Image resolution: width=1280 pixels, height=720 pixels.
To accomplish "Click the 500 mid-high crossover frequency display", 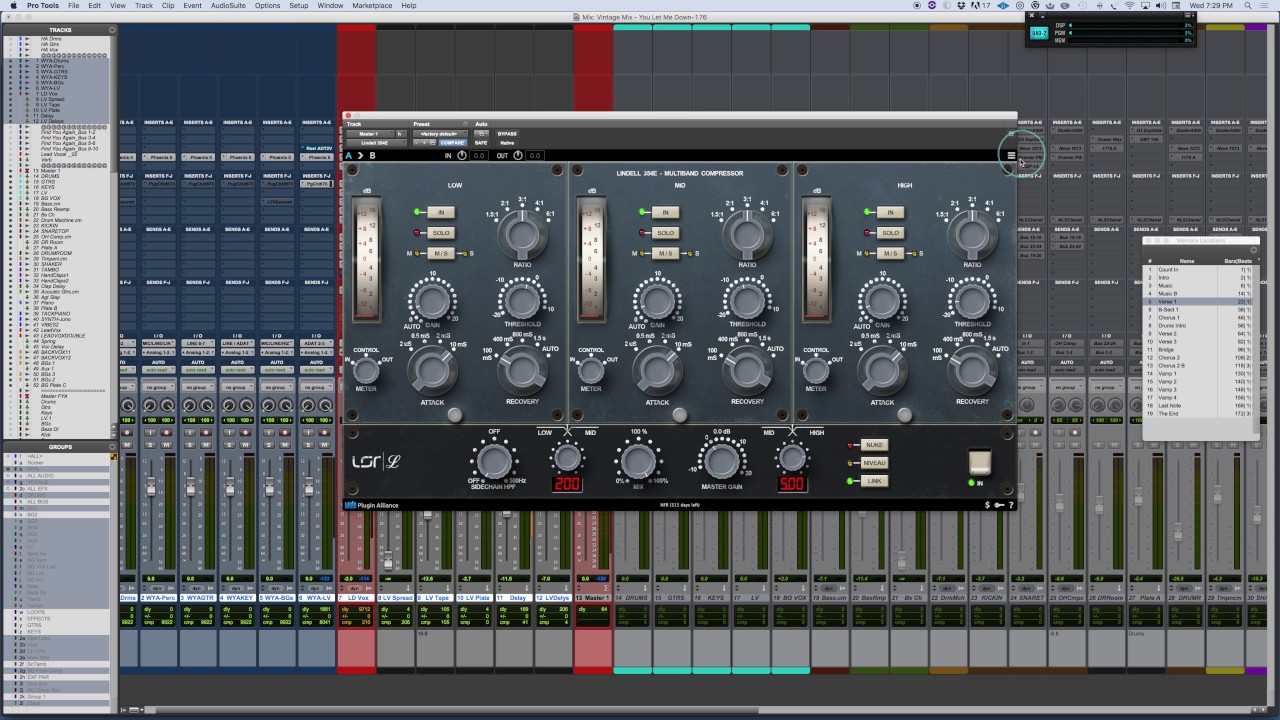I will (792, 485).
